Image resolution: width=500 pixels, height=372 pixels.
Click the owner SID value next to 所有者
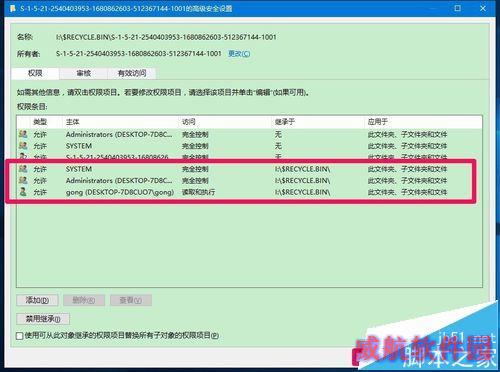pyautogui.click(x=139, y=53)
